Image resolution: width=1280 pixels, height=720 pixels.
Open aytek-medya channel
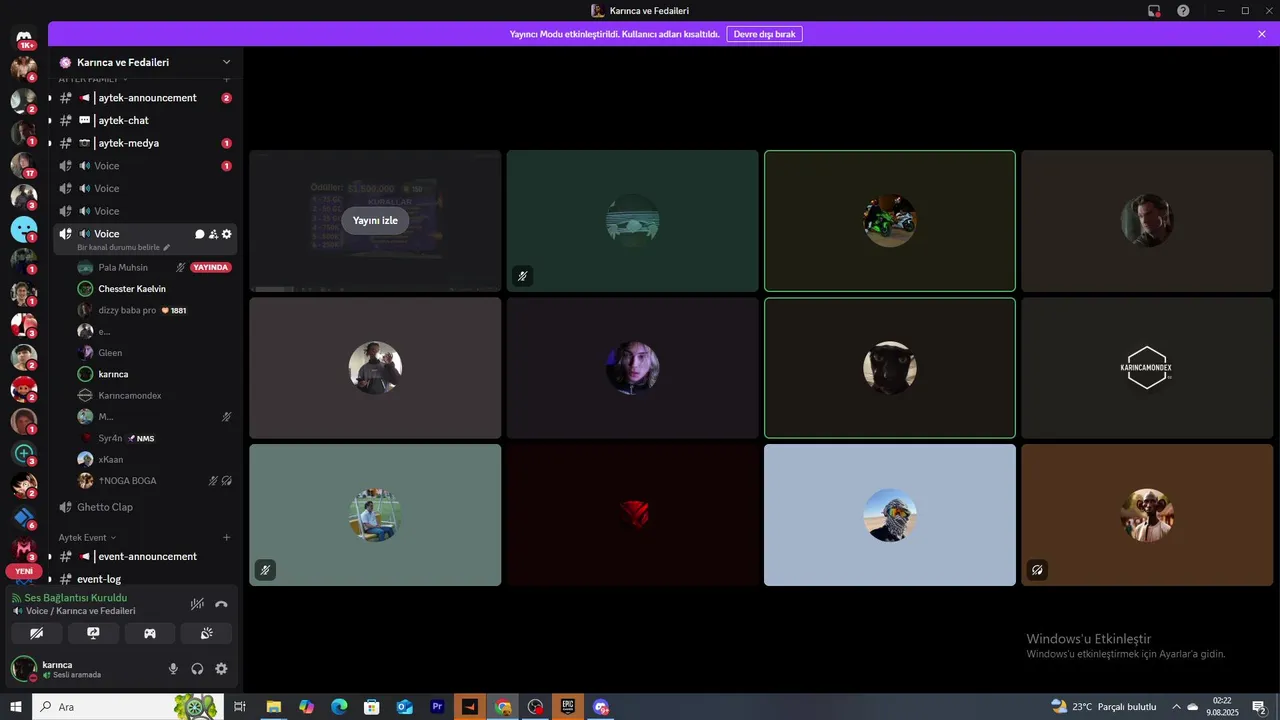[x=145, y=143]
